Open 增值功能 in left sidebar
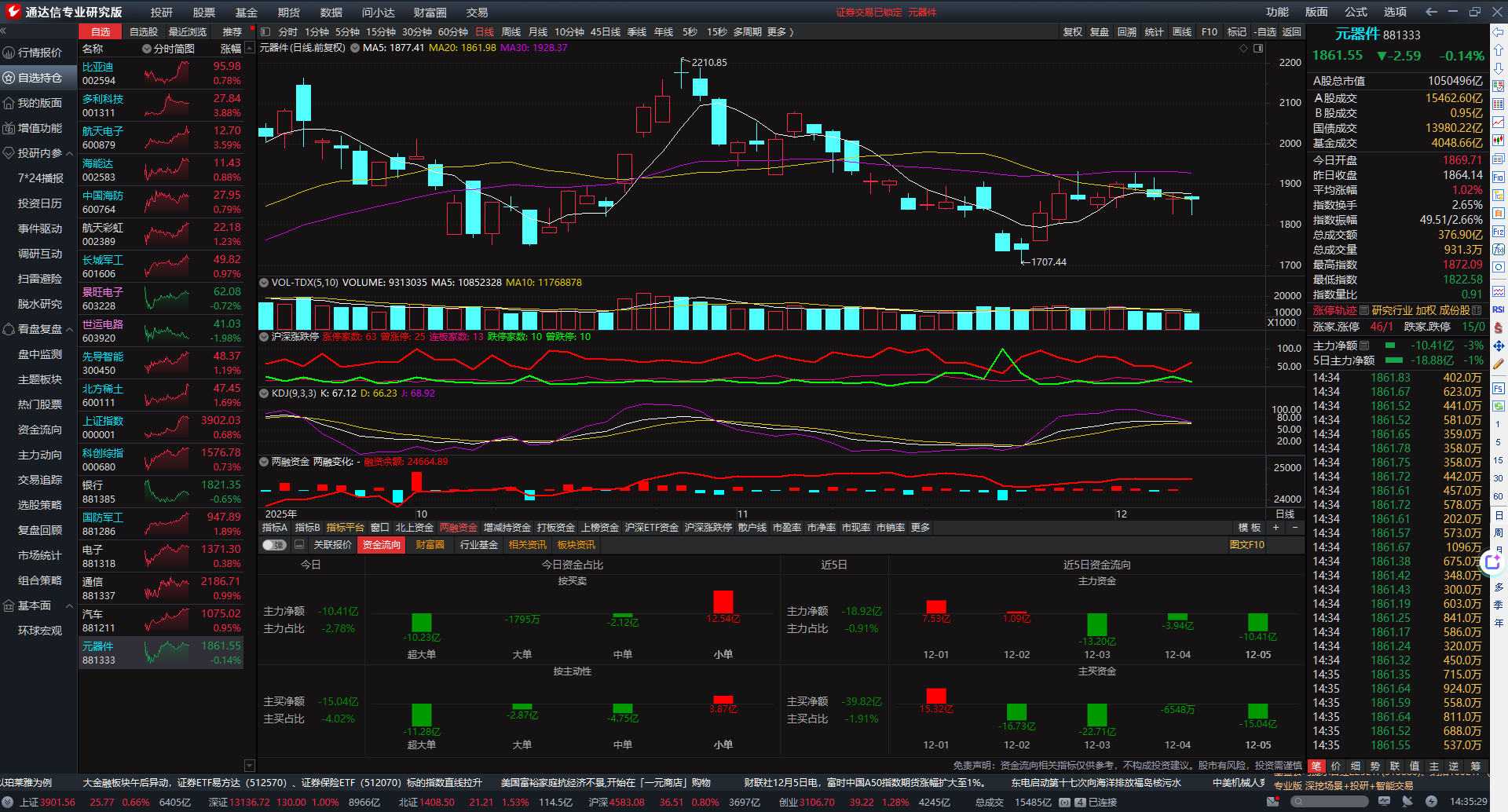The width and height of the screenshot is (1508, 812). (x=39, y=128)
